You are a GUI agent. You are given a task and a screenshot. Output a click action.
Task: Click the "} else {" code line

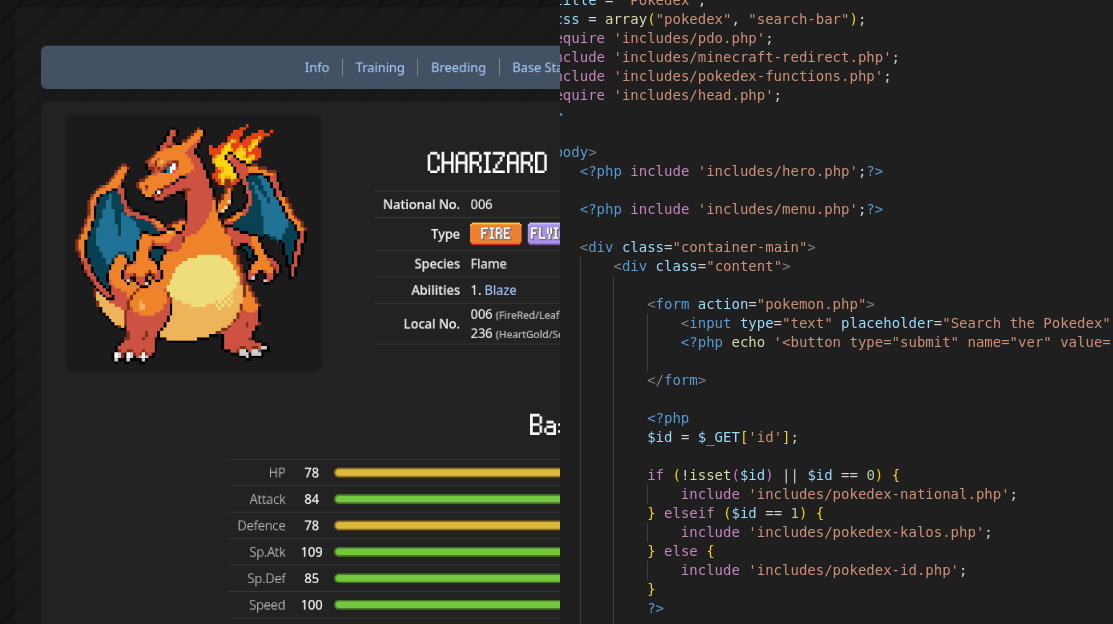tap(680, 551)
